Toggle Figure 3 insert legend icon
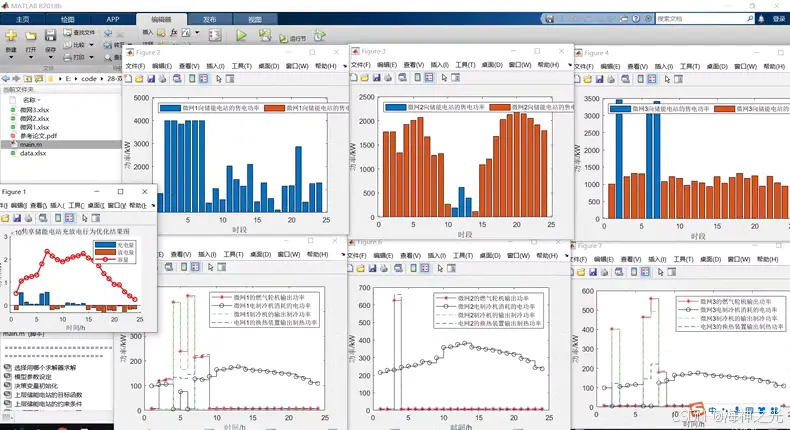Image resolution: width=790 pixels, height=430 pixels. pyautogui.click(x=429, y=78)
